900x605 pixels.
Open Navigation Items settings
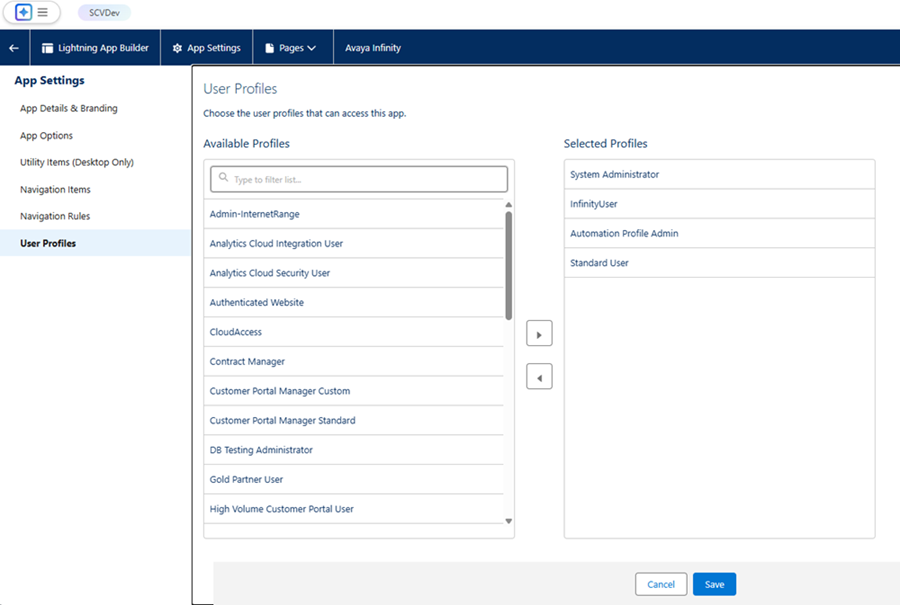coord(55,189)
